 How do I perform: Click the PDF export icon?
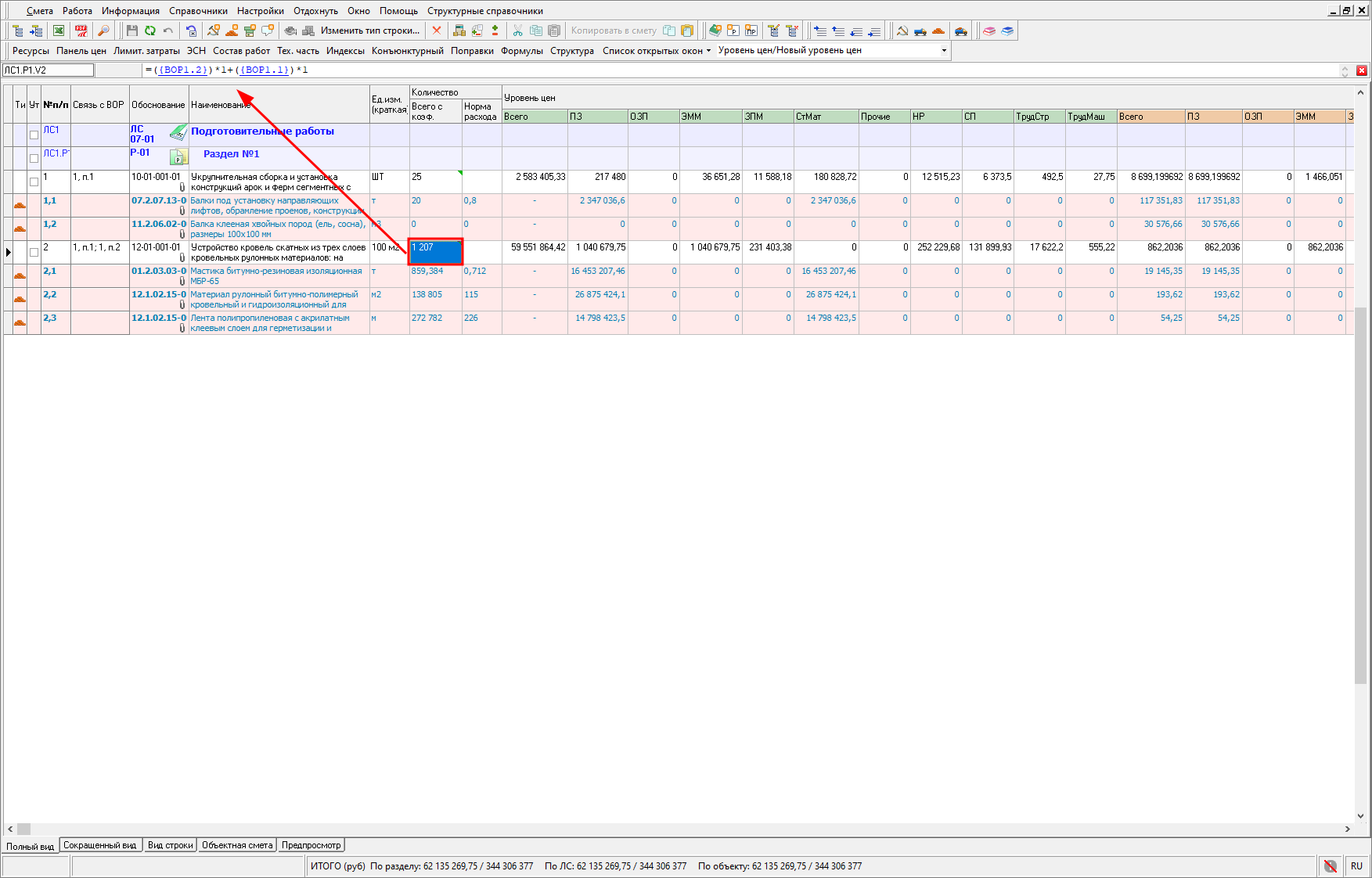tap(81, 31)
